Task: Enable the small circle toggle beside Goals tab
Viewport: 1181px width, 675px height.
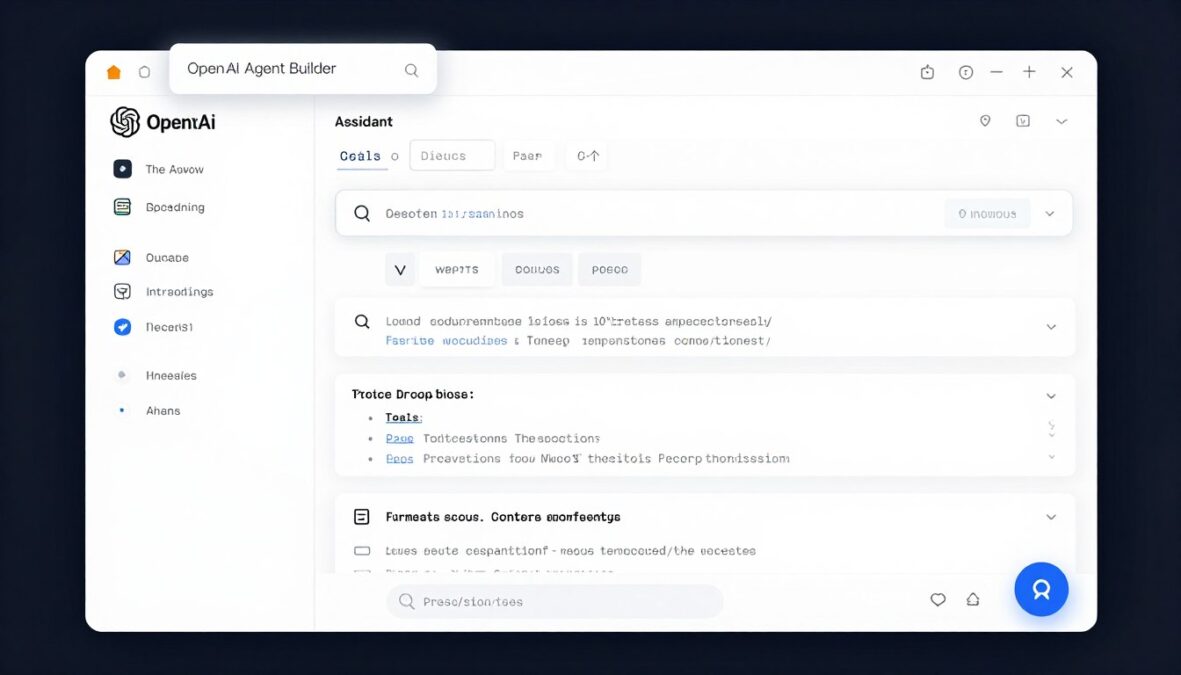Action: 394,156
